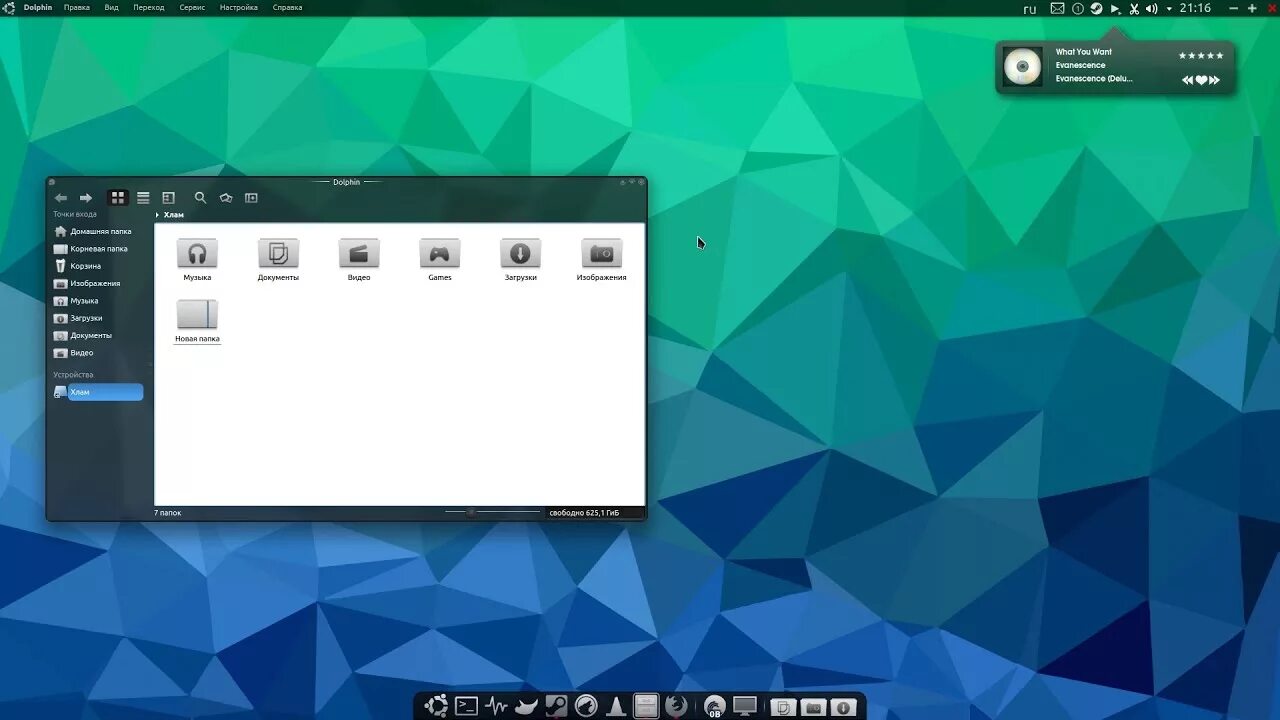Open the Dolphin application menu in top bar
The height and width of the screenshot is (720, 1280).
pos(38,8)
